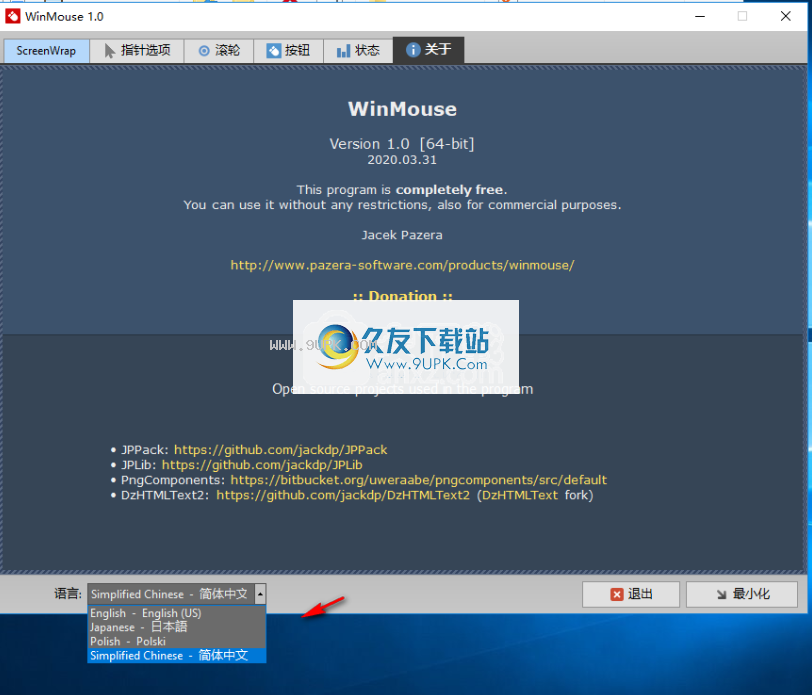812x695 pixels.
Task: Open the 状态 tab
Action: [x=358, y=51]
